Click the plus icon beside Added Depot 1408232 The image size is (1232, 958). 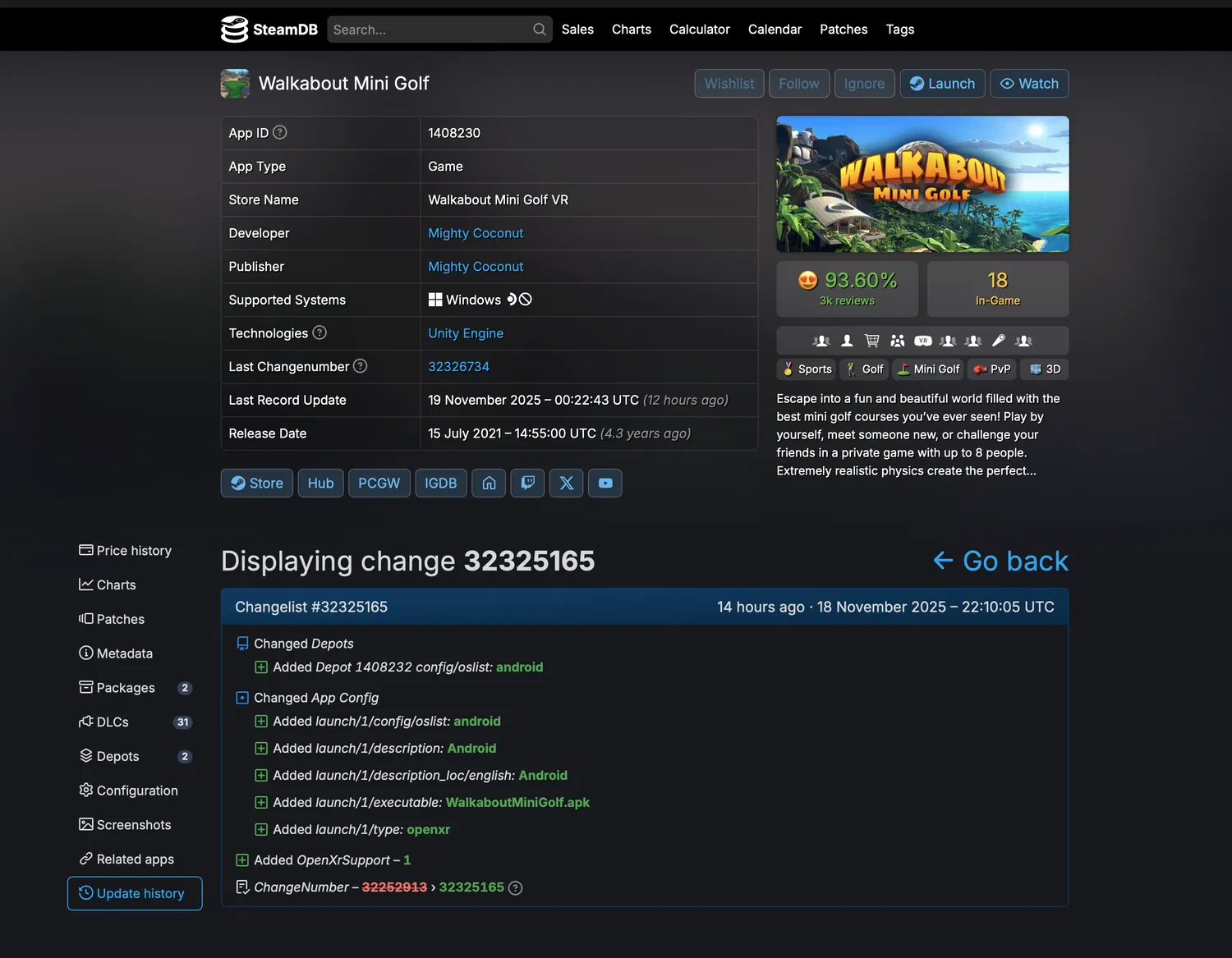(x=261, y=667)
